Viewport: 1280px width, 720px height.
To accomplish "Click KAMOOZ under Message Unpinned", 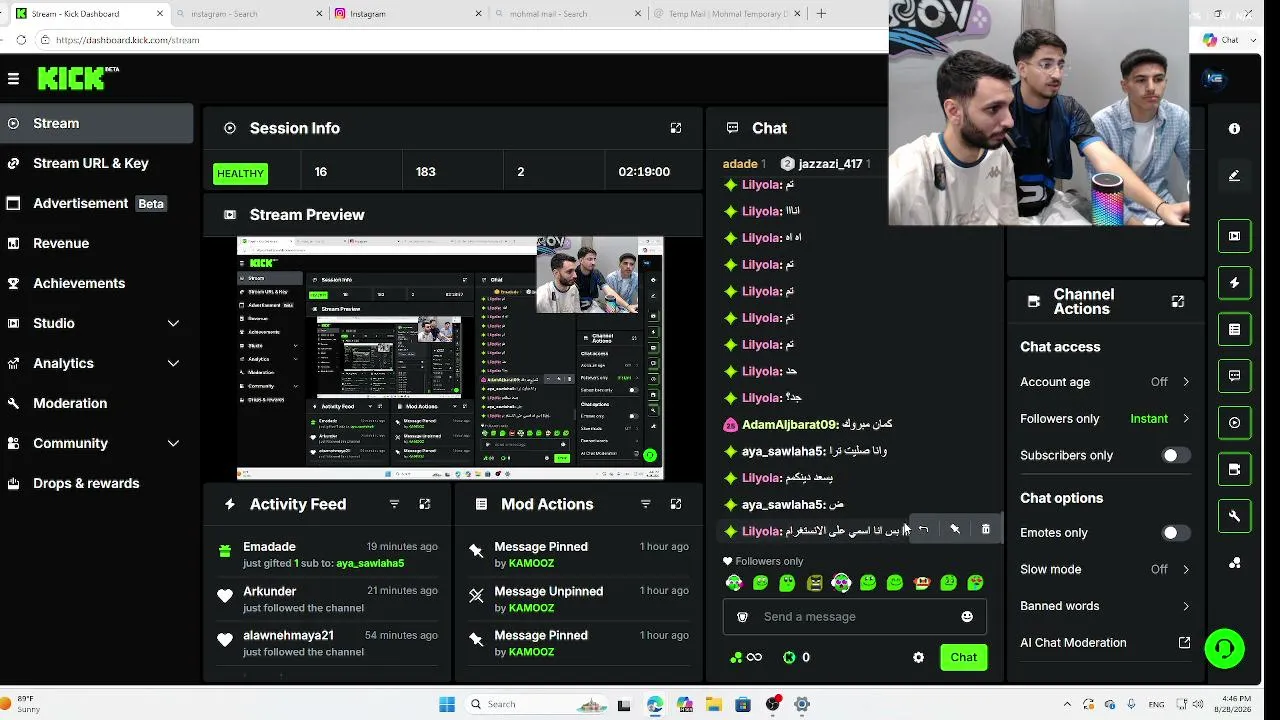I will click(x=531, y=608).
